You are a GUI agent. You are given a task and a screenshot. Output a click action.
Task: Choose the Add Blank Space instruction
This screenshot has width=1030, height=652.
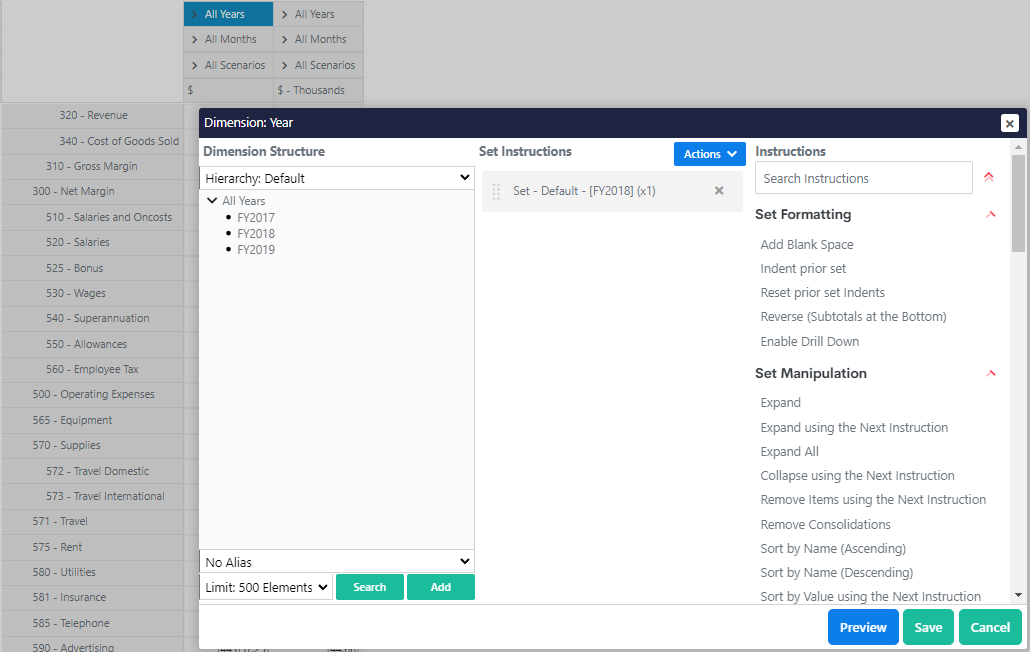click(x=806, y=244)
